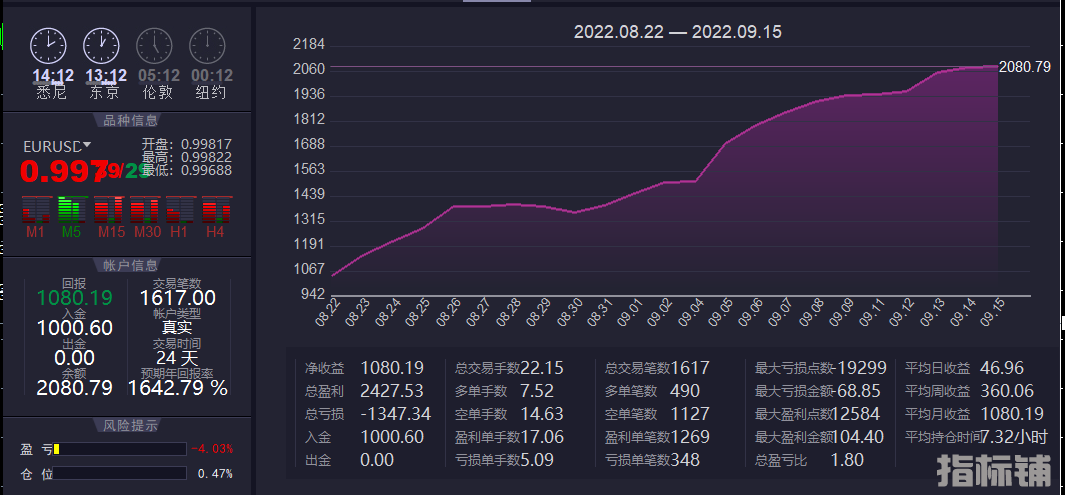
Task: Click the 08.22 date label on x-axis
Action: (x=327, y=314)
